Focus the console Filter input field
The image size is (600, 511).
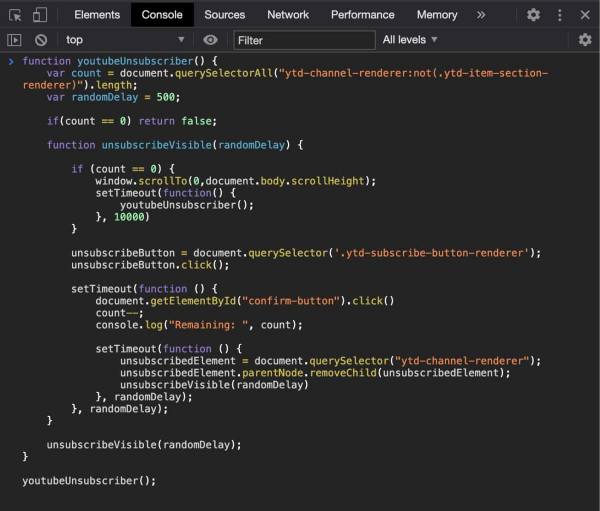coord(304,40)
